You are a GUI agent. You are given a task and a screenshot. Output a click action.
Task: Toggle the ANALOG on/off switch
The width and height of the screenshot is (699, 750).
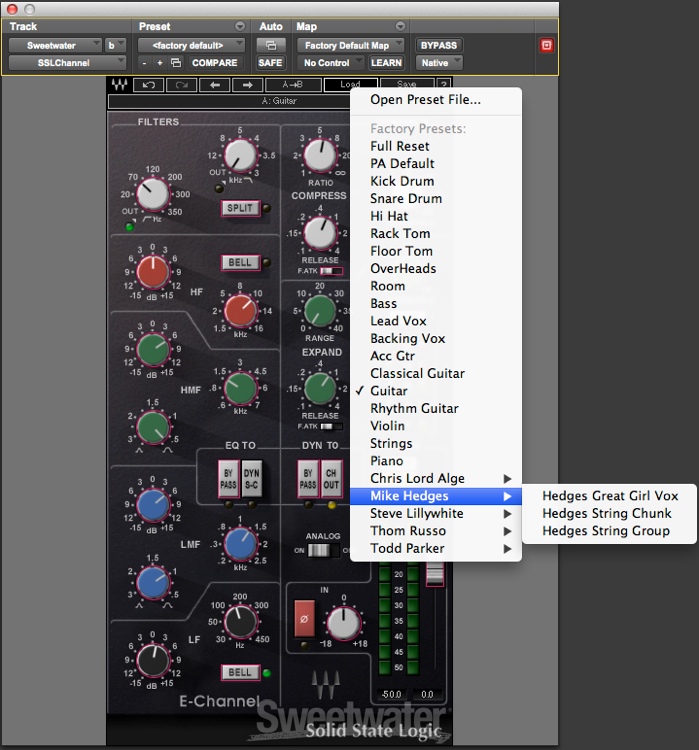(323, 550)
